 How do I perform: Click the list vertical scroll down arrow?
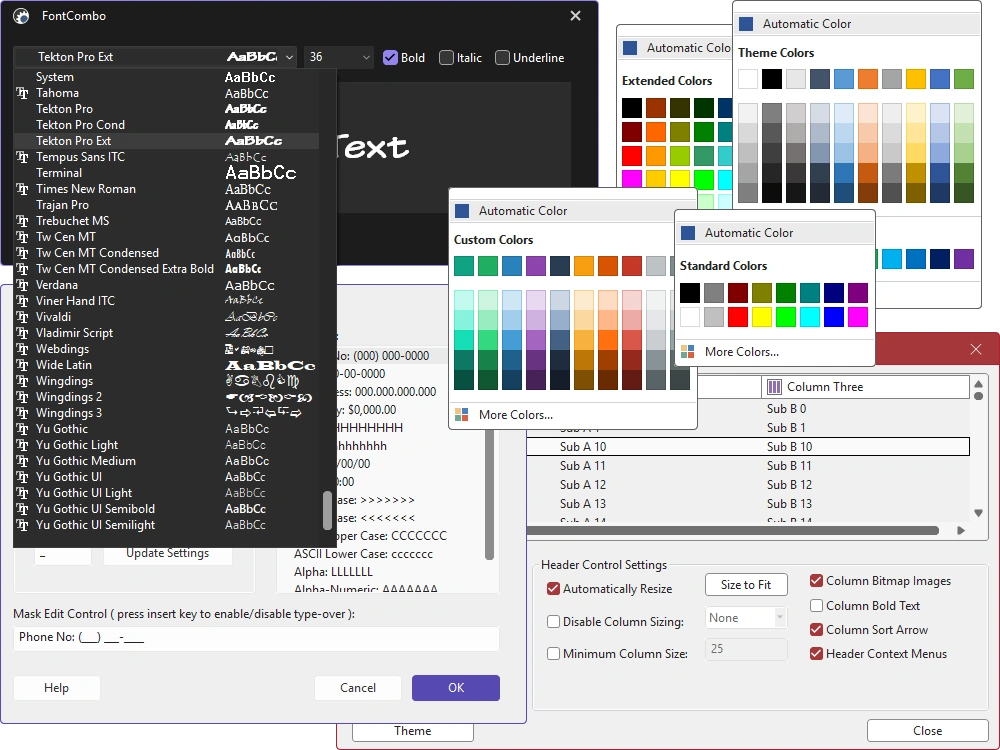[979, 513]
